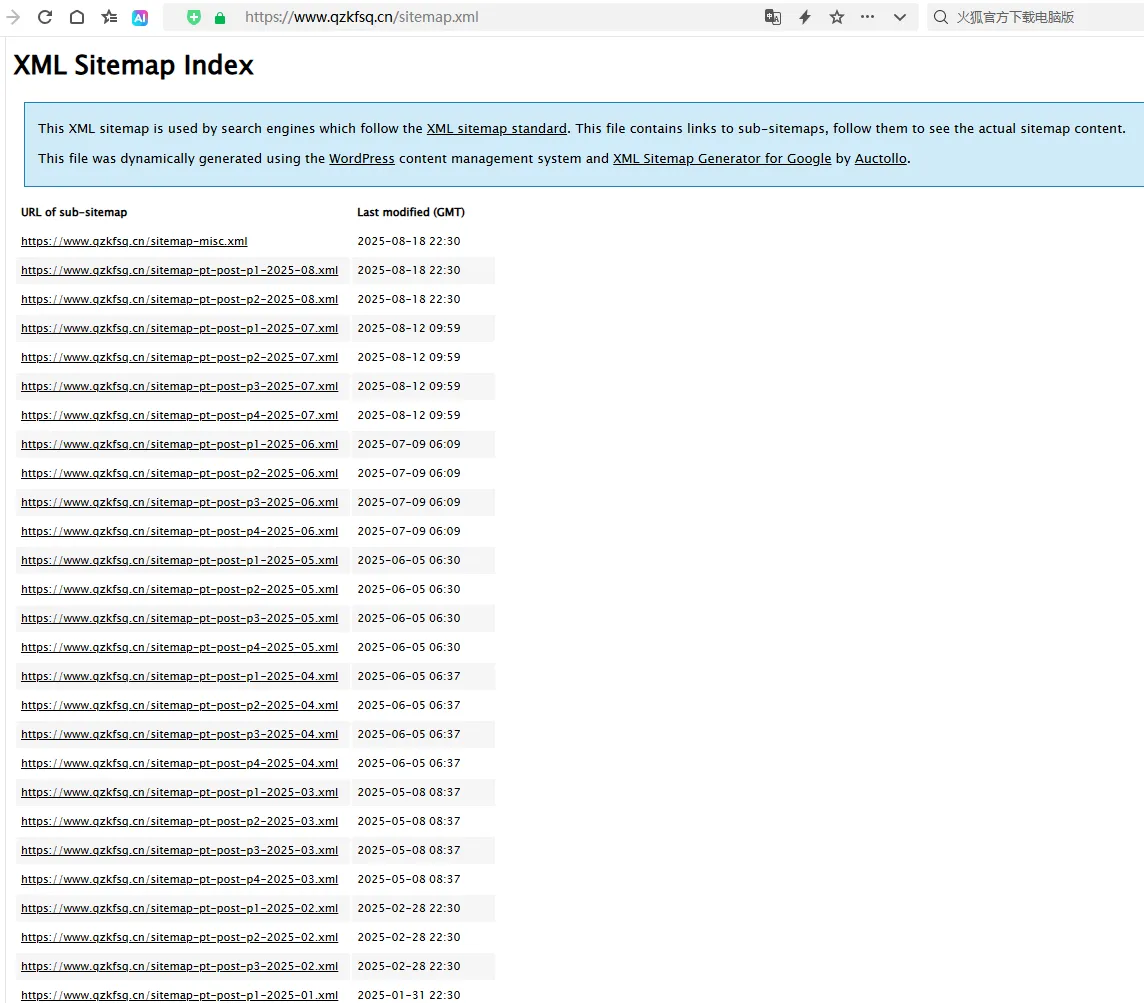The width and height of the screenshot is (1144, 1003).
Task: Open the three-dot more options menu
Action: pos(867,17)
